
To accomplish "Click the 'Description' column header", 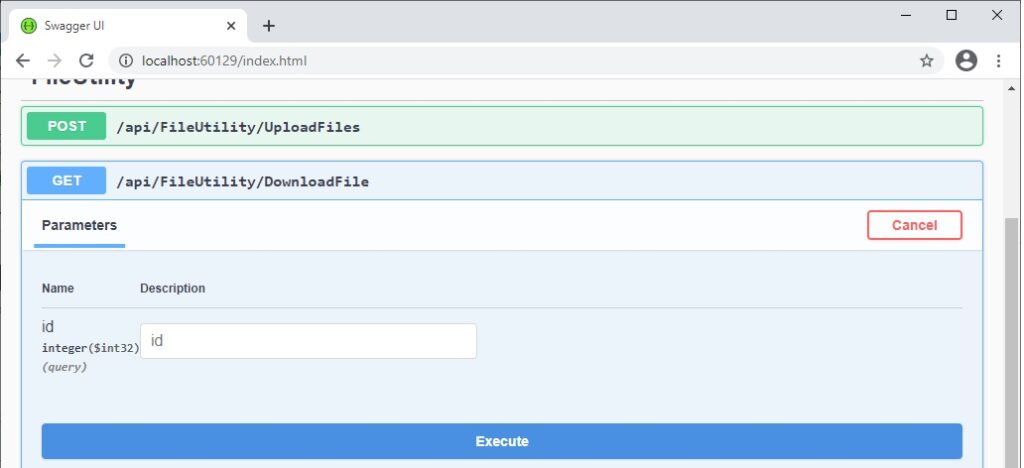I will click(x=172, y=288).
